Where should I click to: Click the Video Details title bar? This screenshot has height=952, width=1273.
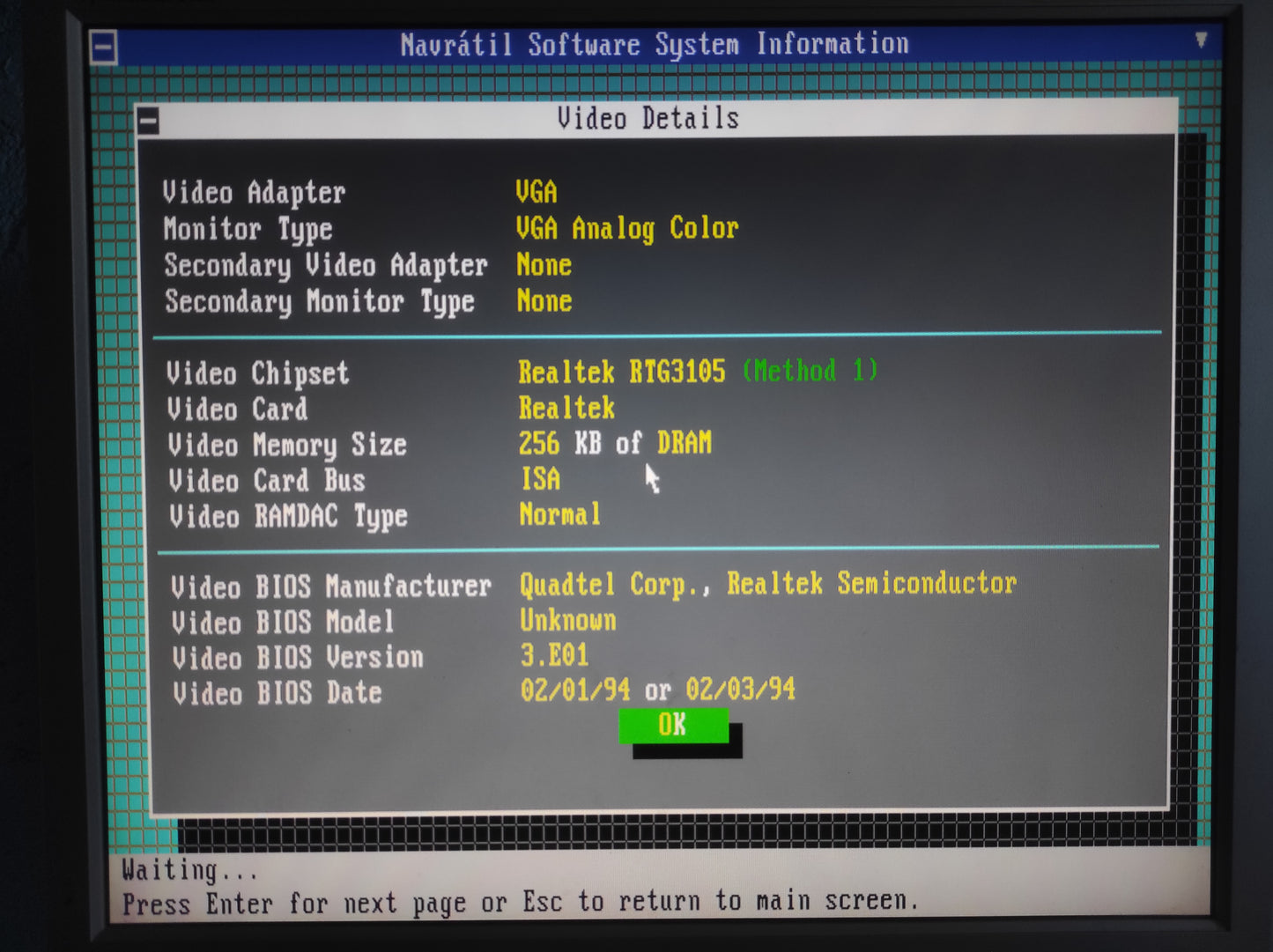(x=648, y=119)
